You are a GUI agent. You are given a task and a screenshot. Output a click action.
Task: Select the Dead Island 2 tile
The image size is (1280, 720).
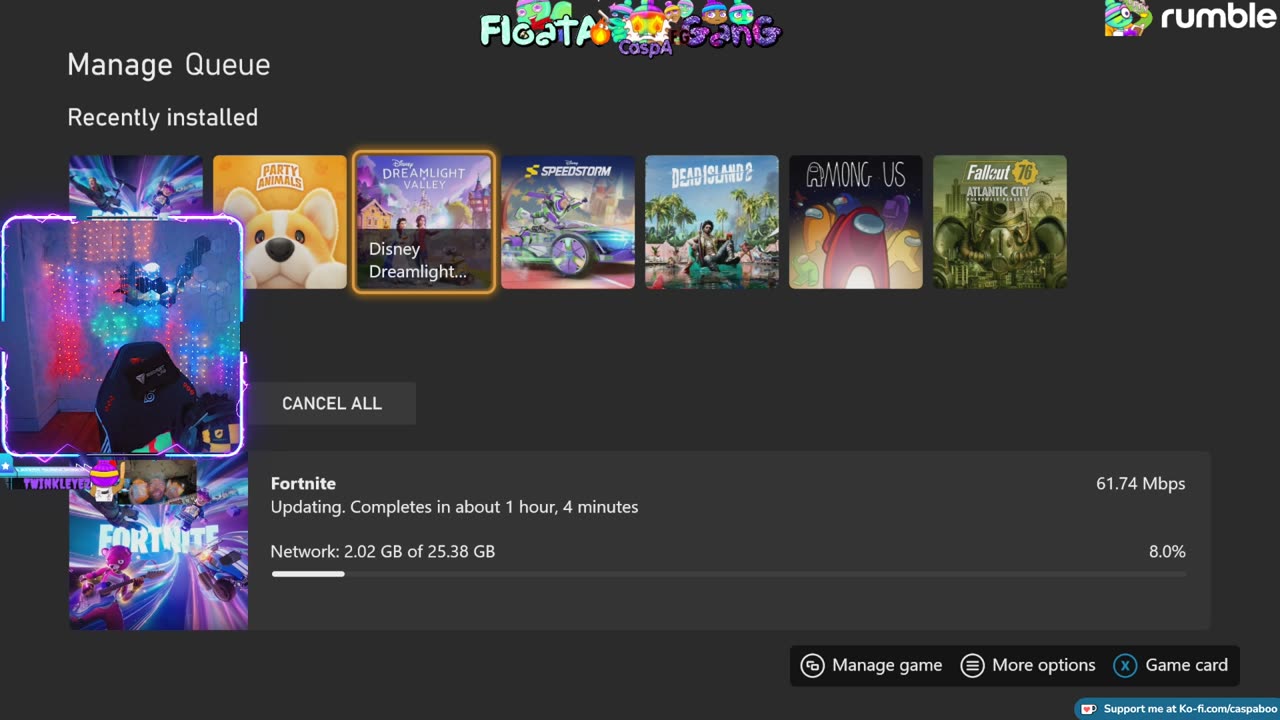click(712, 222)
